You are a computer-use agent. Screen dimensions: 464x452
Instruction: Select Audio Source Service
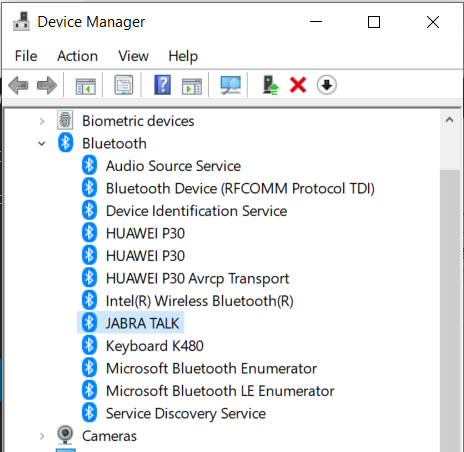click(173, 166)
